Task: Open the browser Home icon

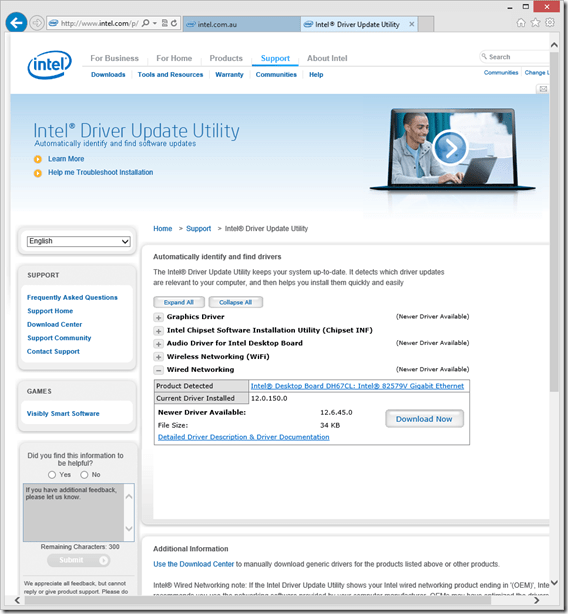Action: 521,23
